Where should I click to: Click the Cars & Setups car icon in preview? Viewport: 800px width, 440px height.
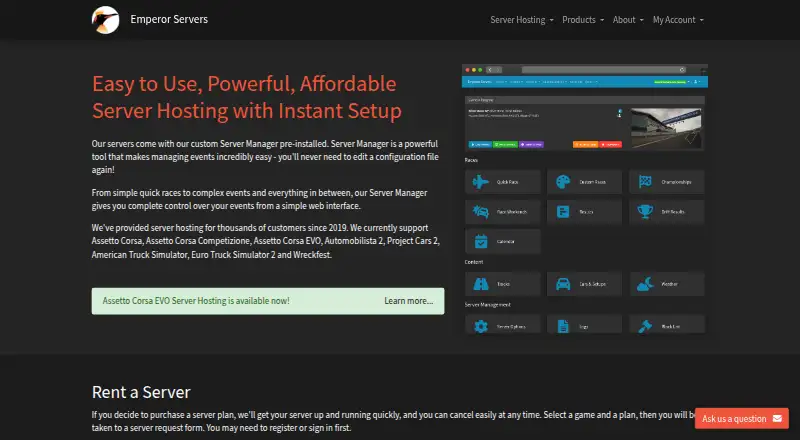click(563, 284)
